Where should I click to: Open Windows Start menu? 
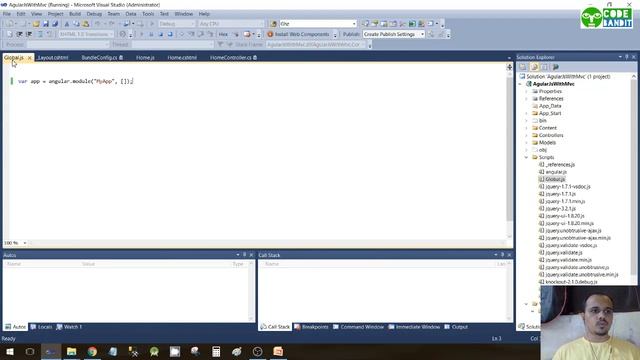9,351
